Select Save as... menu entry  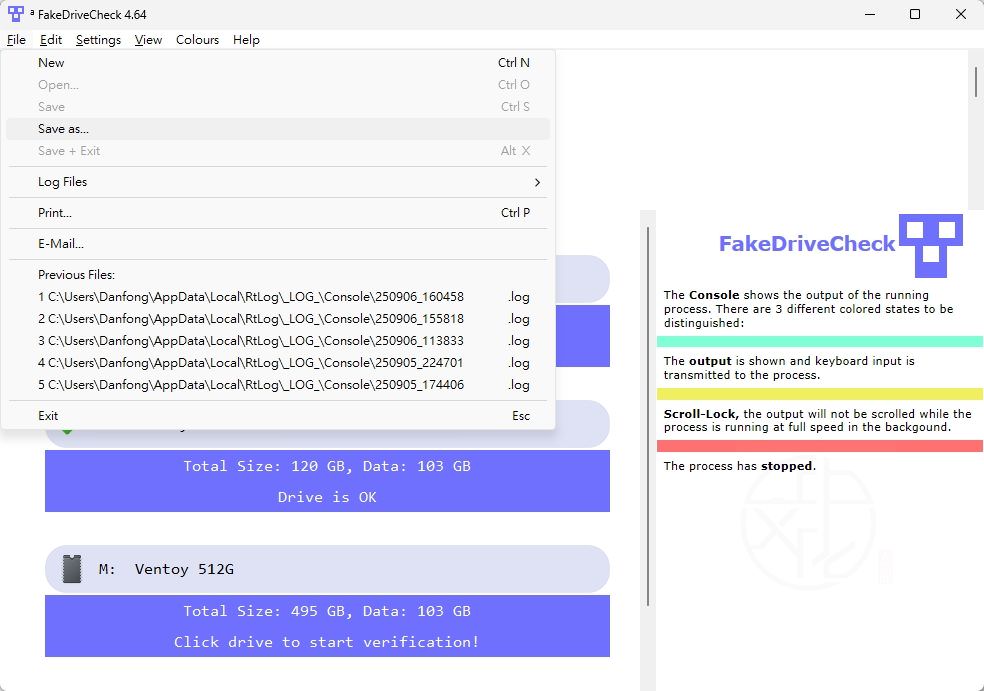(x=278, y=129)
